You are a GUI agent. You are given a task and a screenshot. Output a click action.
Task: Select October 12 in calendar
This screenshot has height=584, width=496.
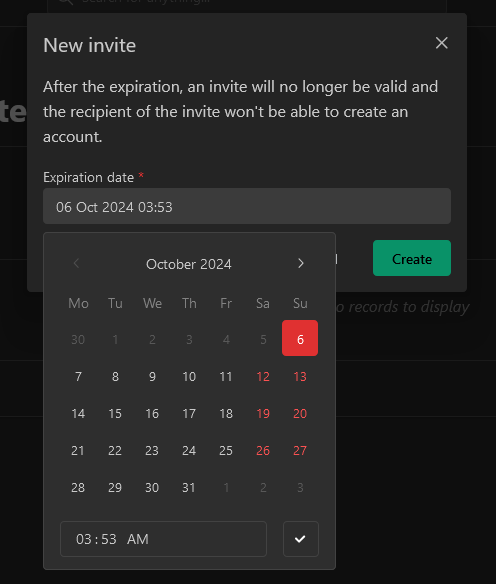(263, 377)
